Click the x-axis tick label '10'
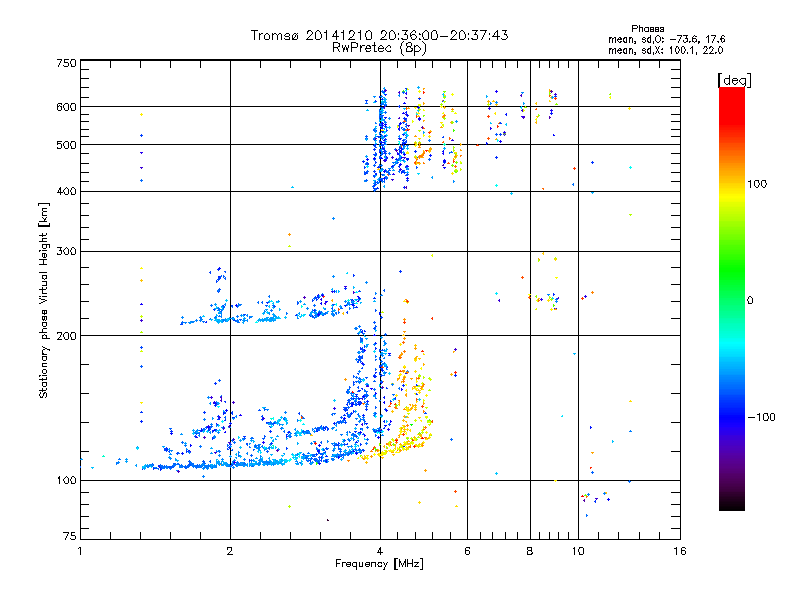This screenshot has width=800, height=600. (x=578, y=551)
